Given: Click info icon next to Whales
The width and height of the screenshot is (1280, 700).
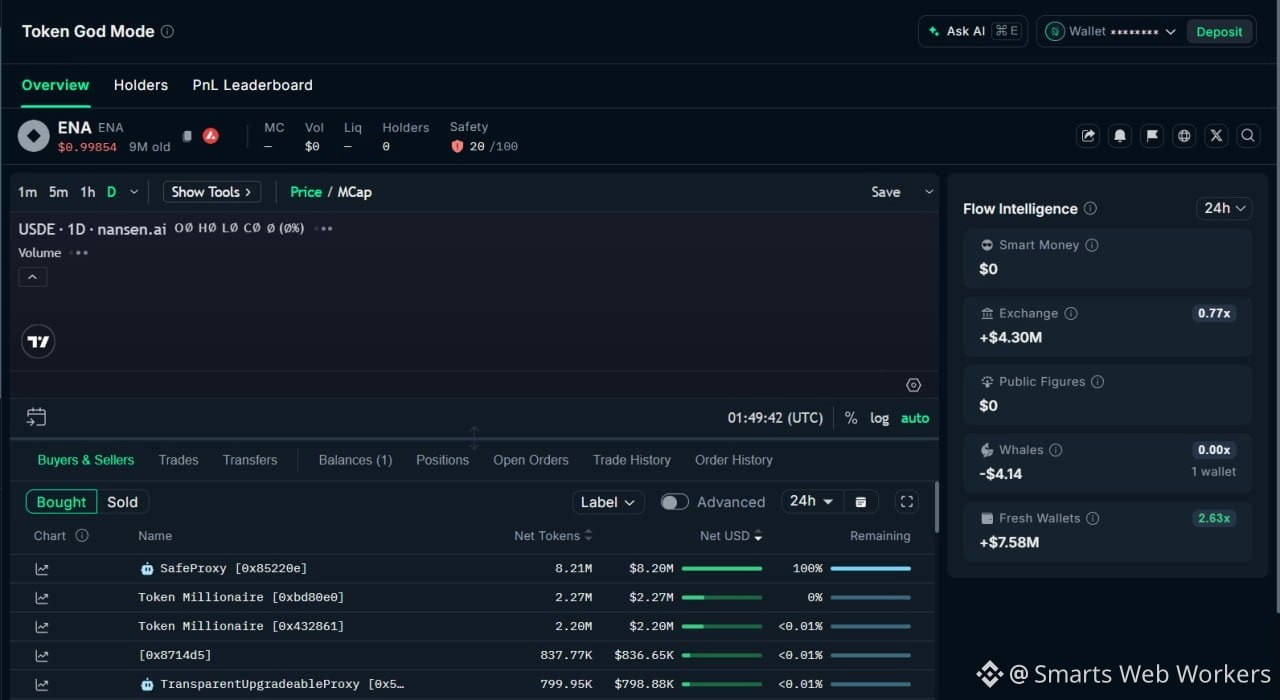Looking at the screenshot, I should pyautogui.click(x=1056, y=450).
